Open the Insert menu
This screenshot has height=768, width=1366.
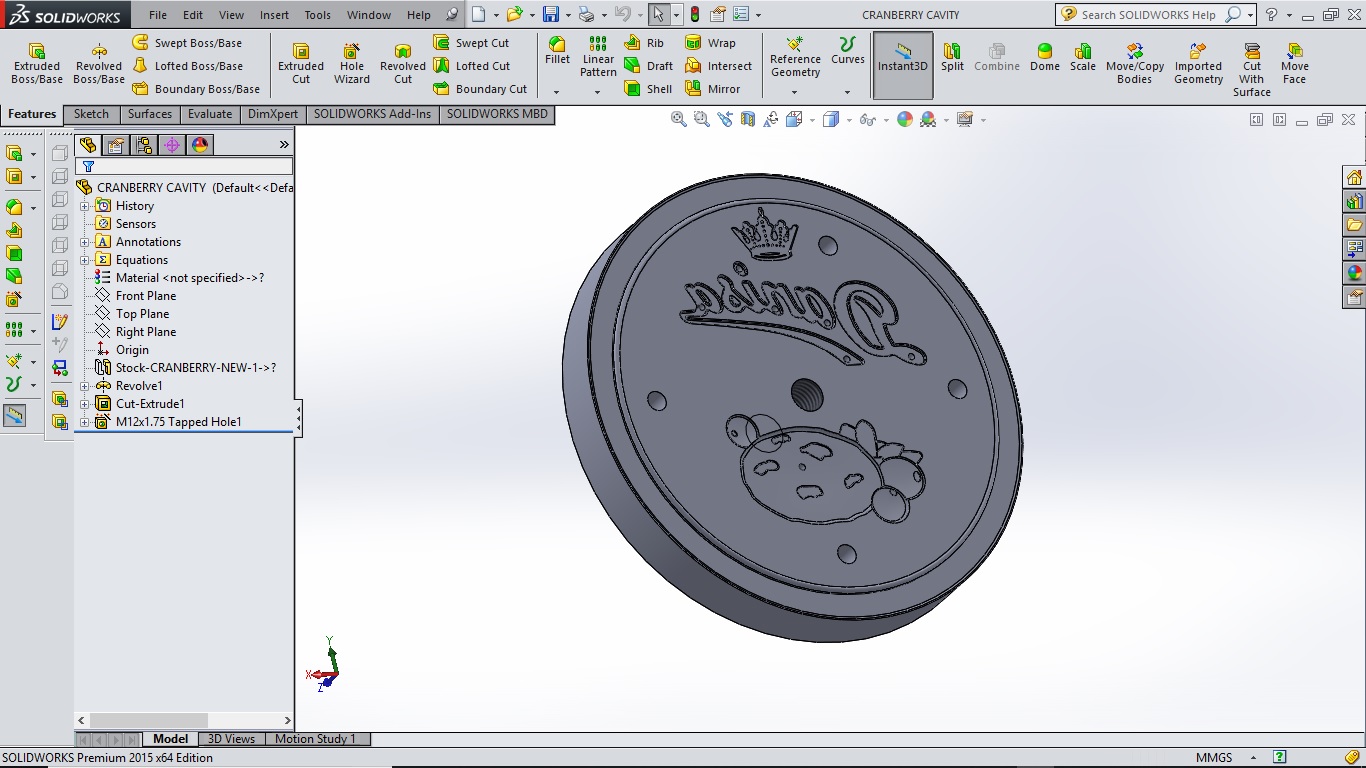coord(274,15)
